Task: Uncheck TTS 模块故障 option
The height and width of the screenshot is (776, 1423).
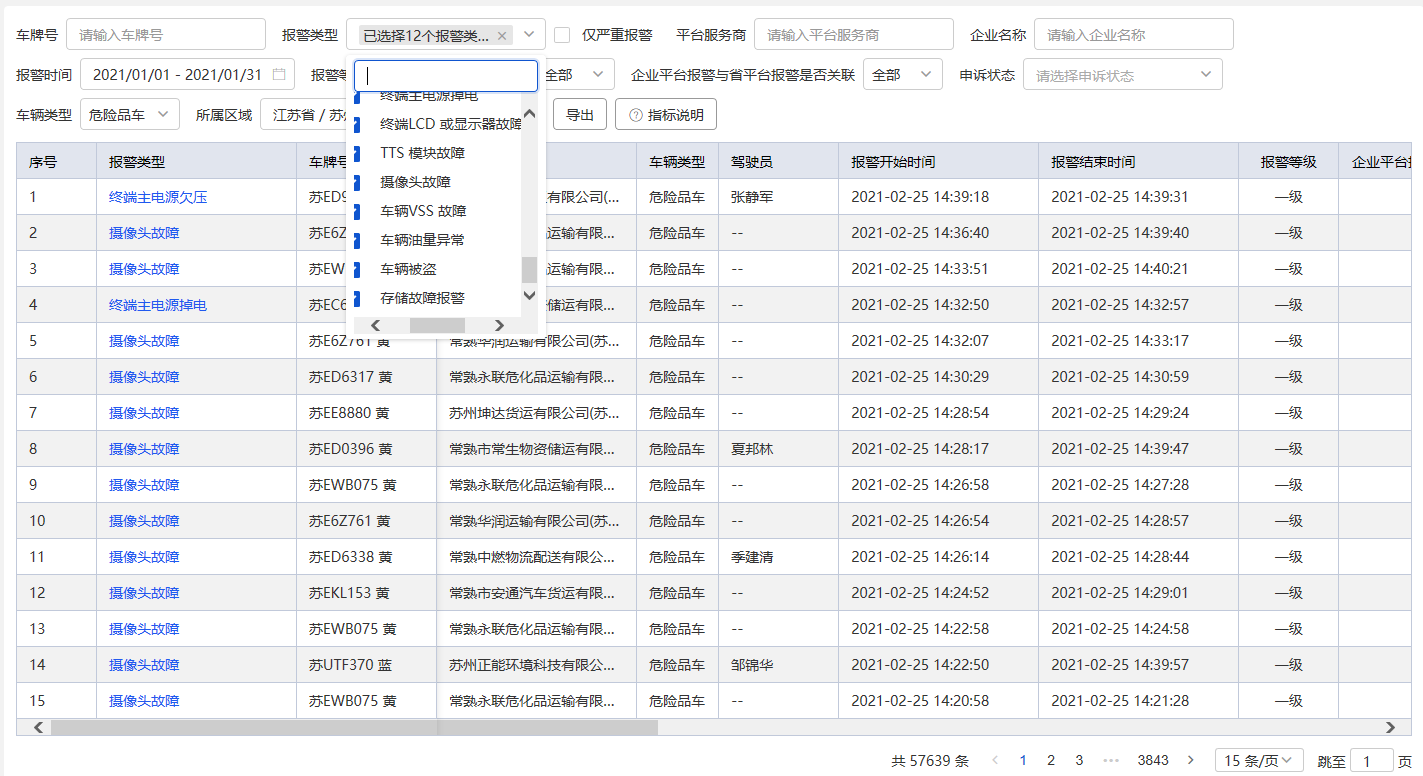Action: (x=357, y=153)
